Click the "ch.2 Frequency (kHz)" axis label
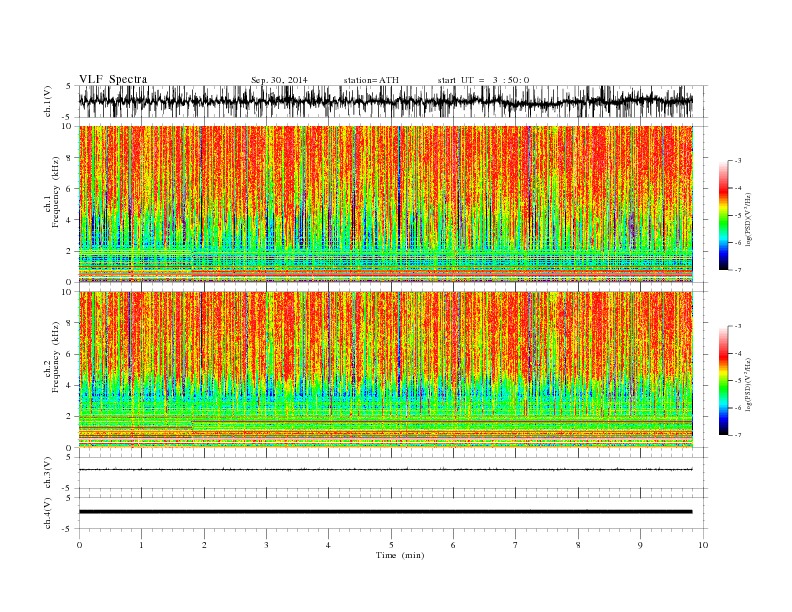 pos(52,358)
